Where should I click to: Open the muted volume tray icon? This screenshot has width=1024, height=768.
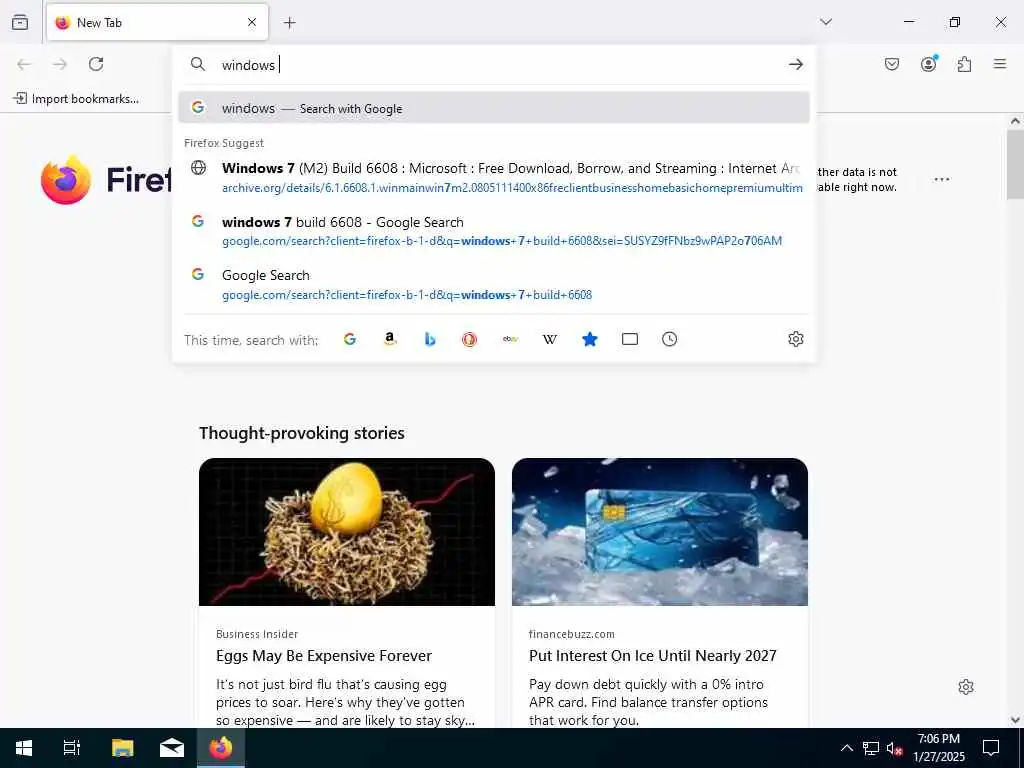coord(895,748)
